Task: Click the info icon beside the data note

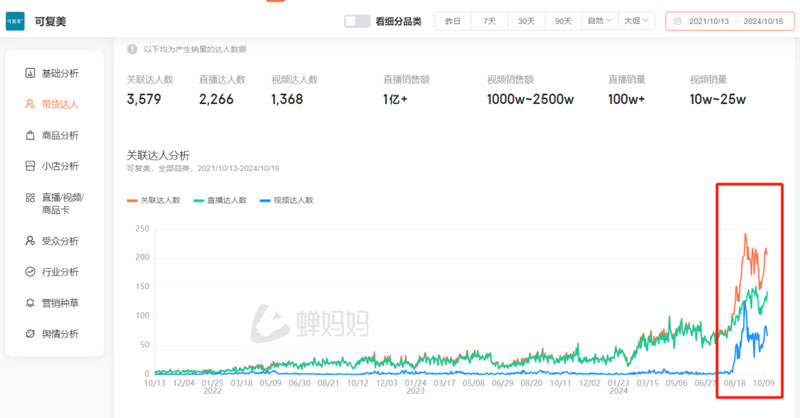Action: tap(132, 48)
